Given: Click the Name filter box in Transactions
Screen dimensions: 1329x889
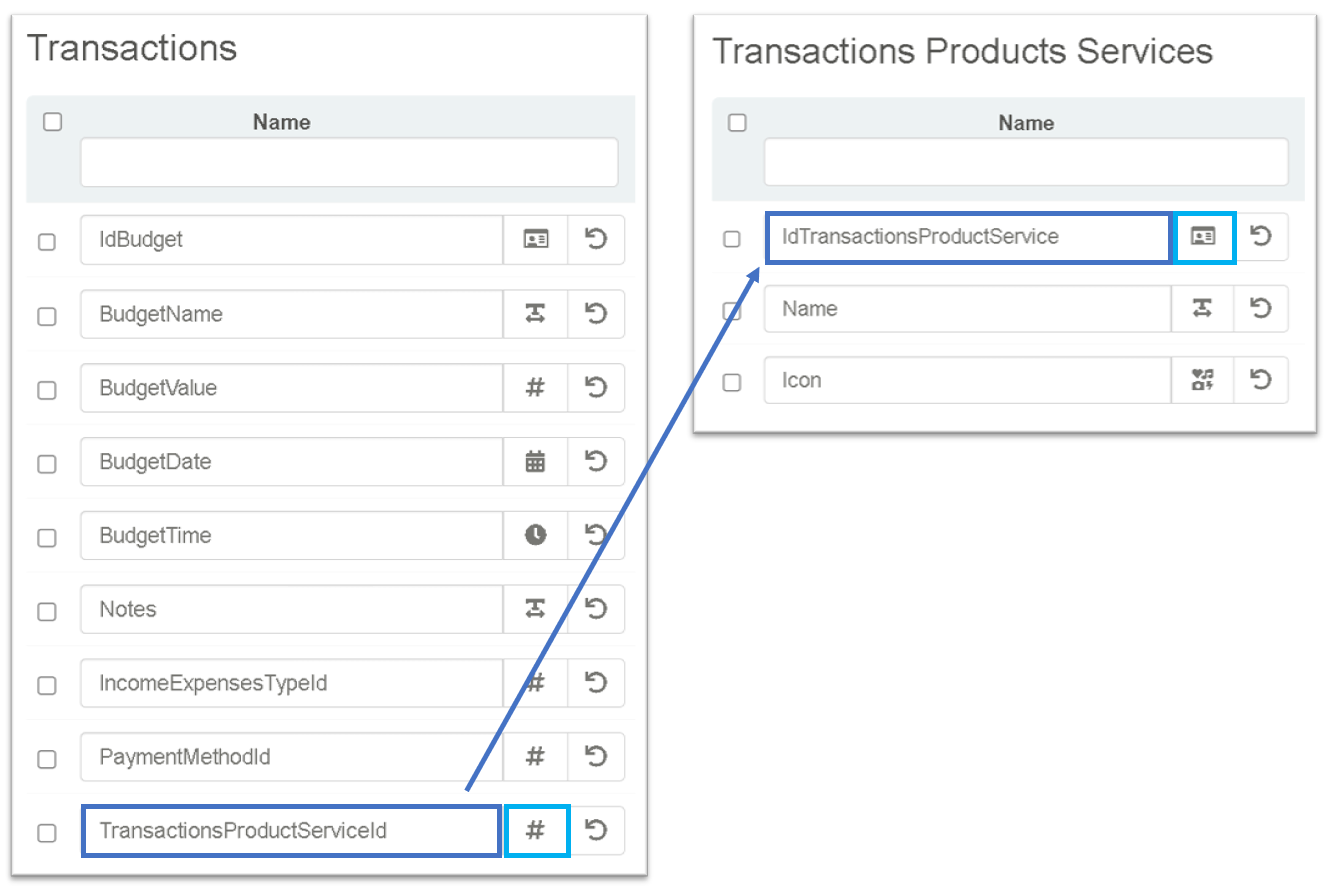Looking at the screenshot, I should point(348,162).
